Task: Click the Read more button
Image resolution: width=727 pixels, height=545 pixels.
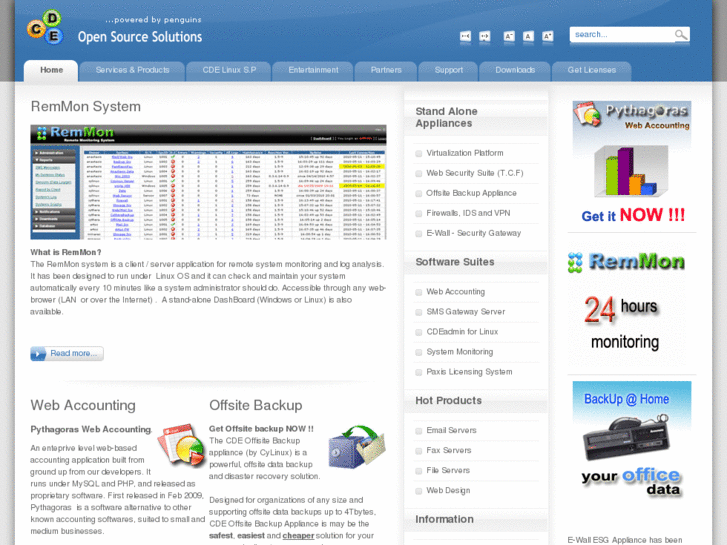Action: click(x=67, y=353)
